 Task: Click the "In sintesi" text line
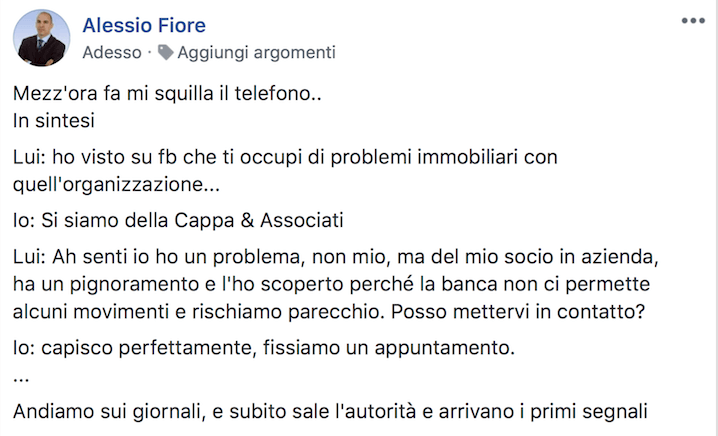51,121
